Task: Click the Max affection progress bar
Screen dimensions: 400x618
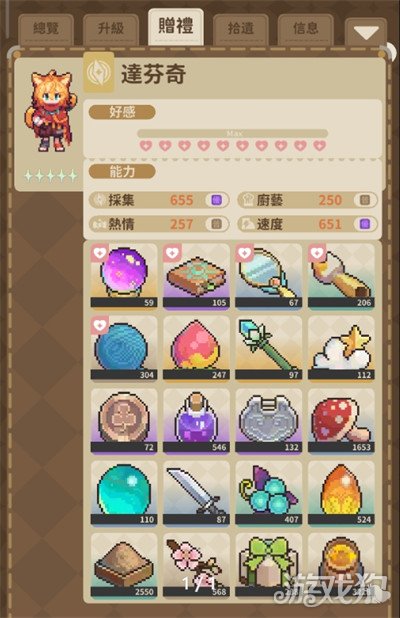Action: (233, 134)
